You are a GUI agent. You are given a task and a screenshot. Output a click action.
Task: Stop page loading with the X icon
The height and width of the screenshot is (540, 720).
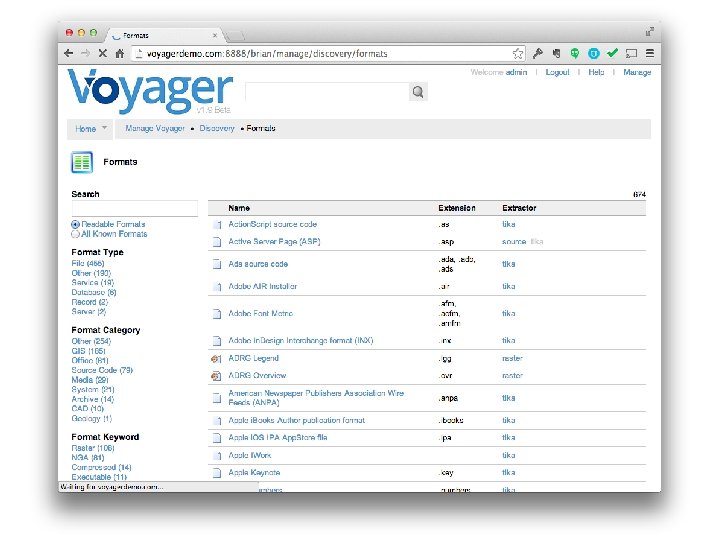click(102, 53)
